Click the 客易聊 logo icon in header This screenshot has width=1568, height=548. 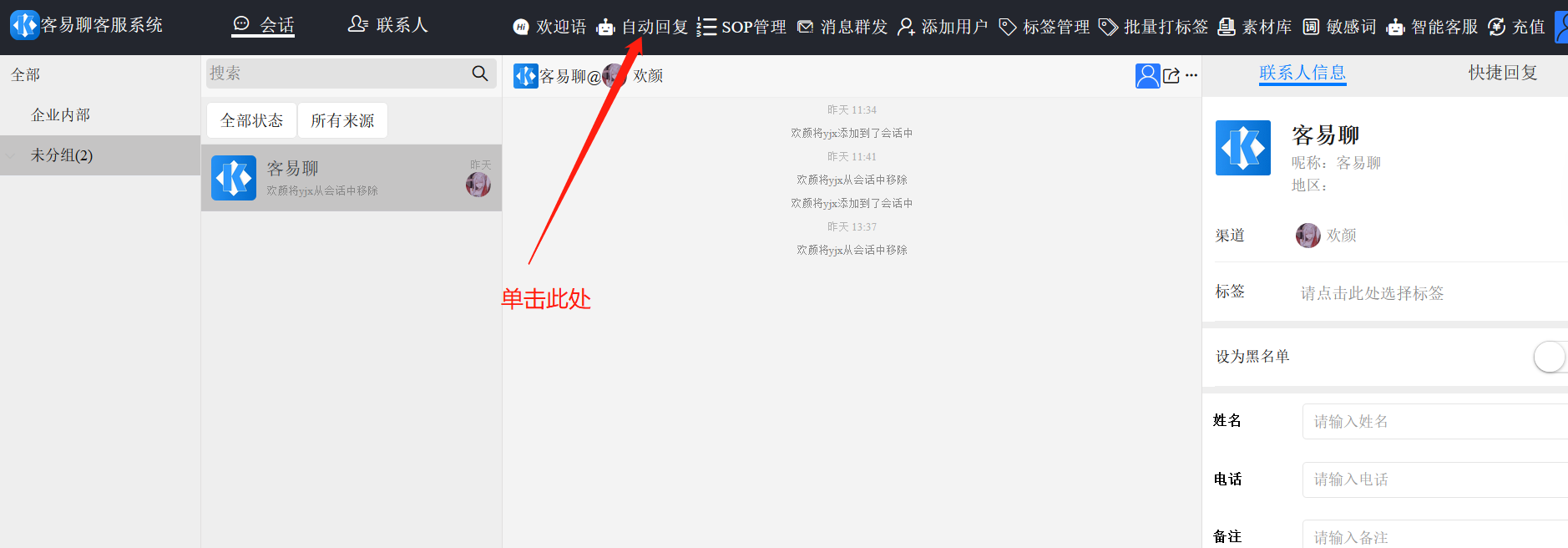click(24, 25)
